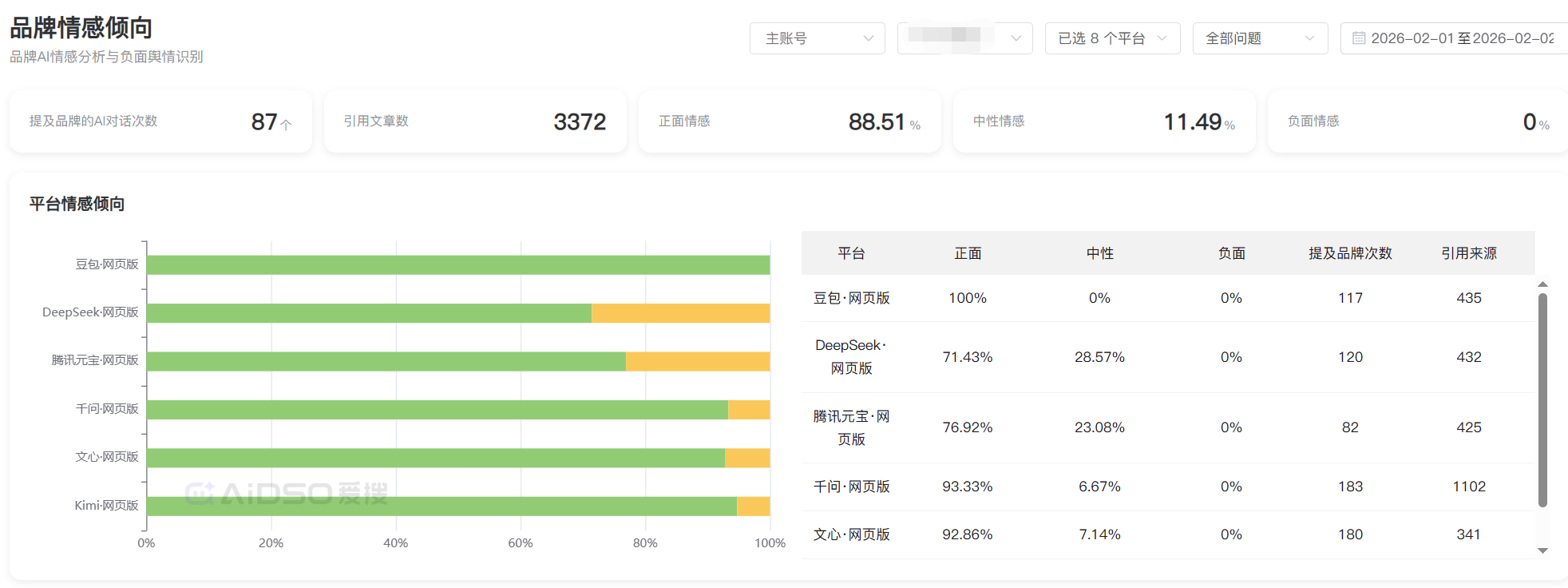Click the 千问·网页版 row in table
This screenshot has height=588, width=1568.
click(x=851, y=487)
